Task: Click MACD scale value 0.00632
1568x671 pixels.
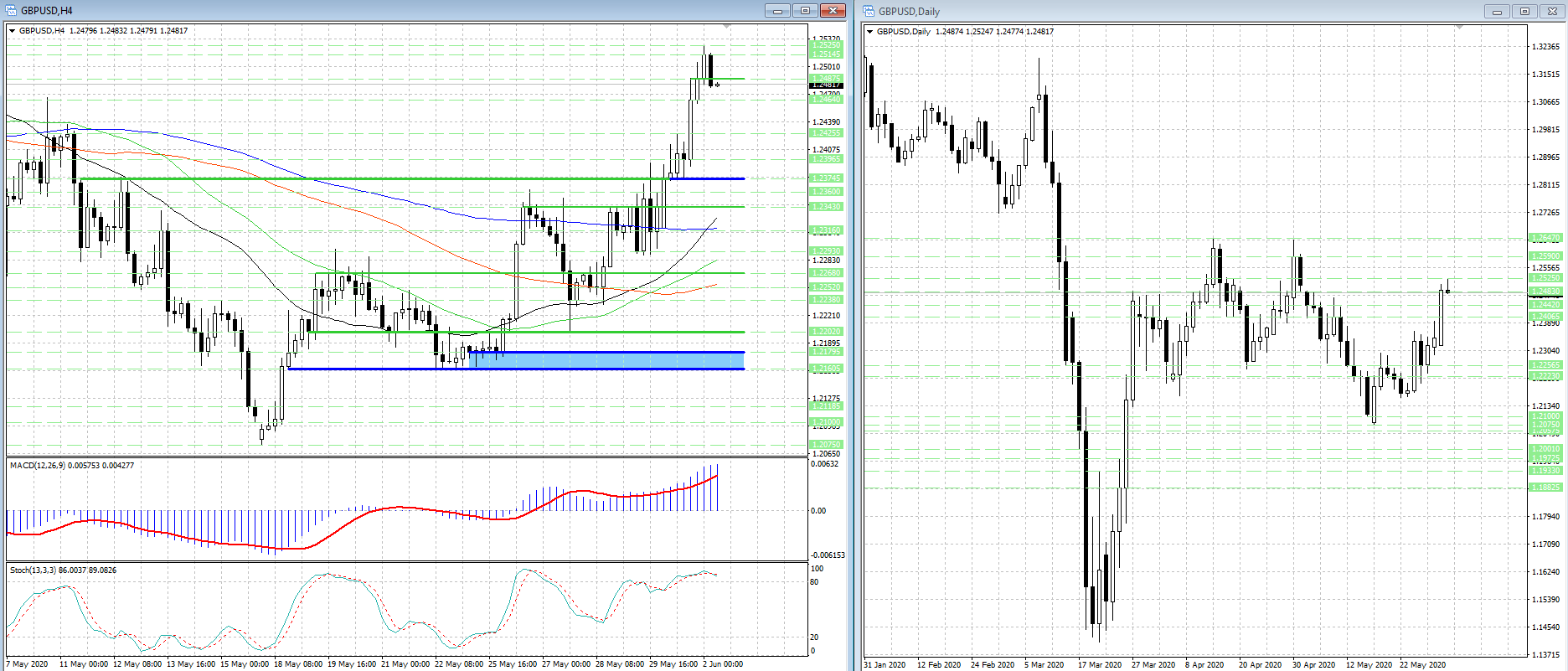Action: 826,463
